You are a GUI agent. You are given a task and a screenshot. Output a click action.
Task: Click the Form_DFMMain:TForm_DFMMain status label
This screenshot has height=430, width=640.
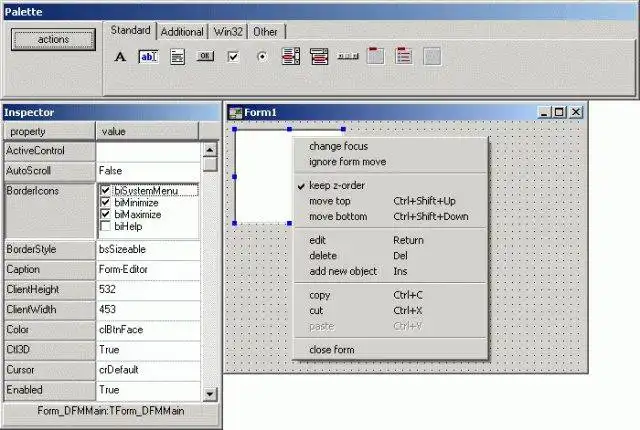coord(111,411)
